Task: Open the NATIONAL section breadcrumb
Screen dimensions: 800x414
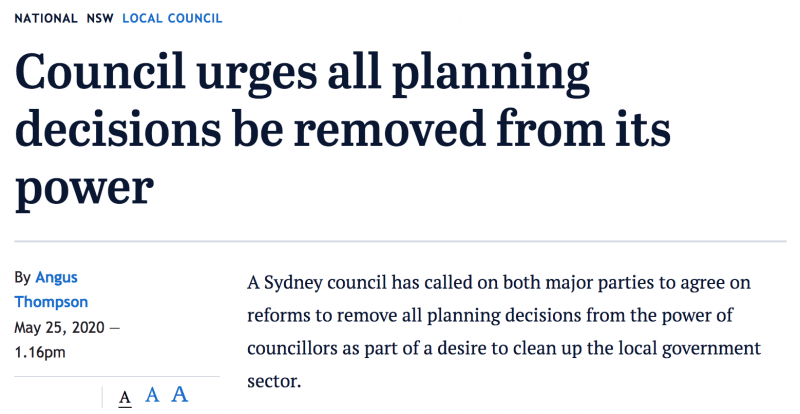Action: (x=46, y=18)
